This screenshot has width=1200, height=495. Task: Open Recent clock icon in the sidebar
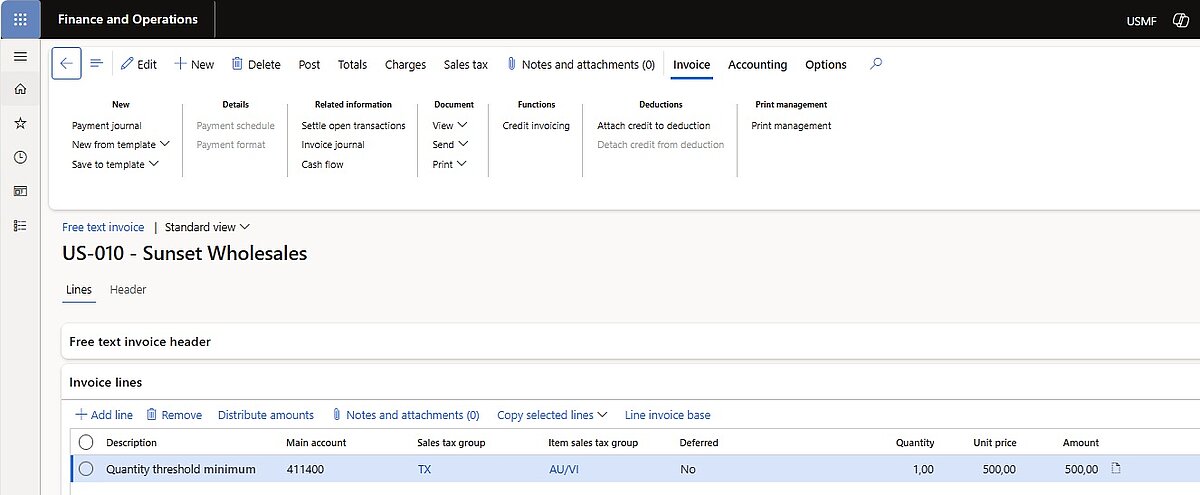pos(20,157)
